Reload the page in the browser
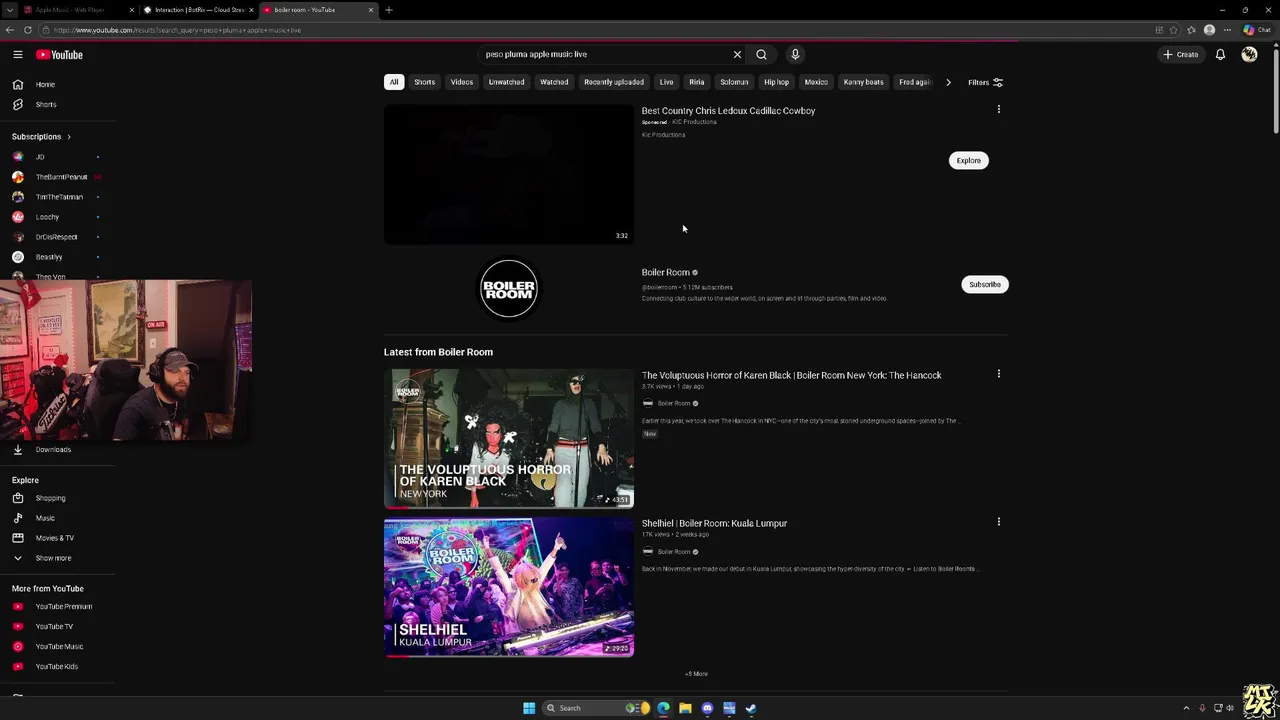 click(x=28, y=30)
